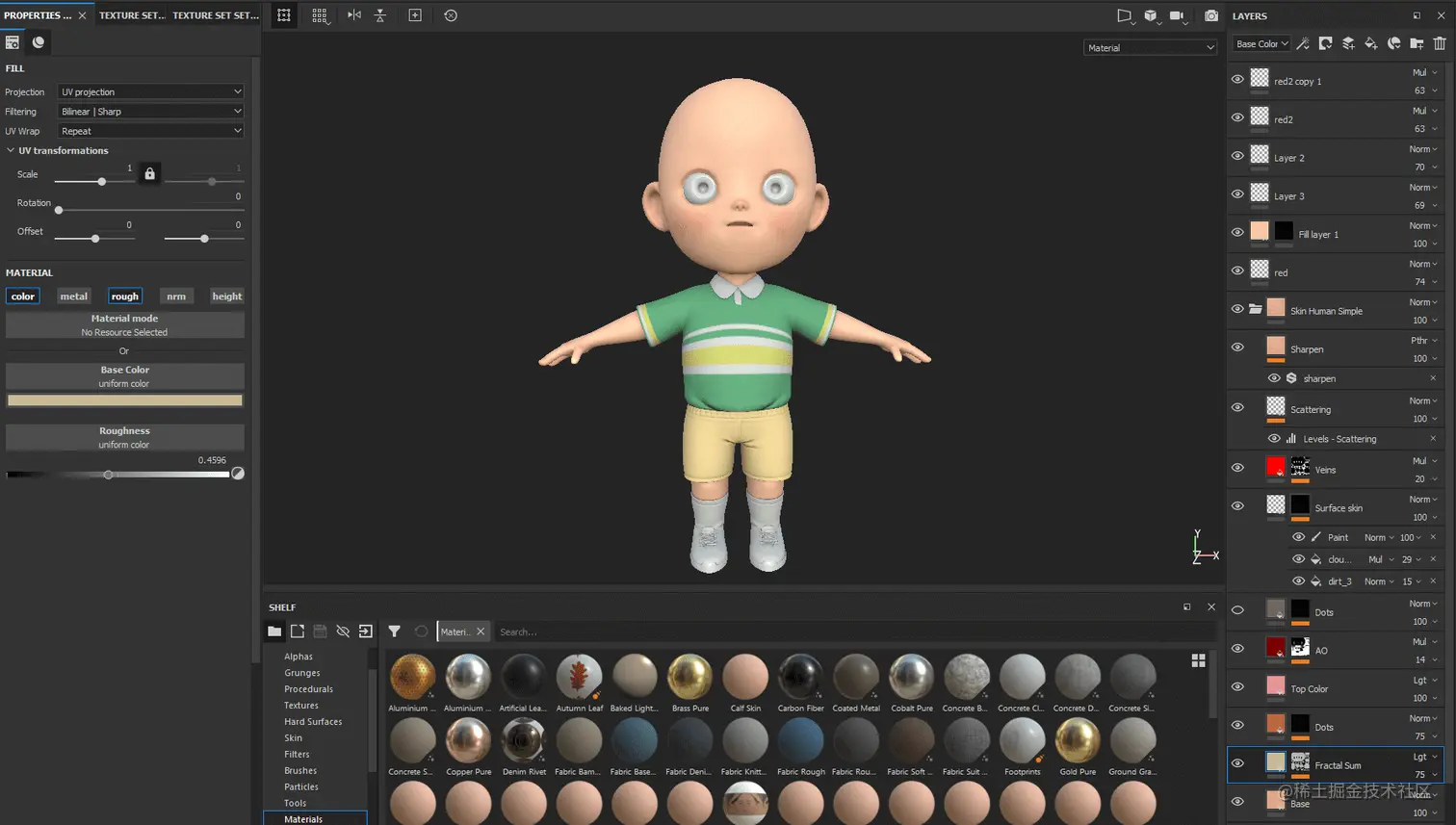This screenshot has width=1456, height=825.
Task: Click the screenshot camera icon
Action: 1211,15
